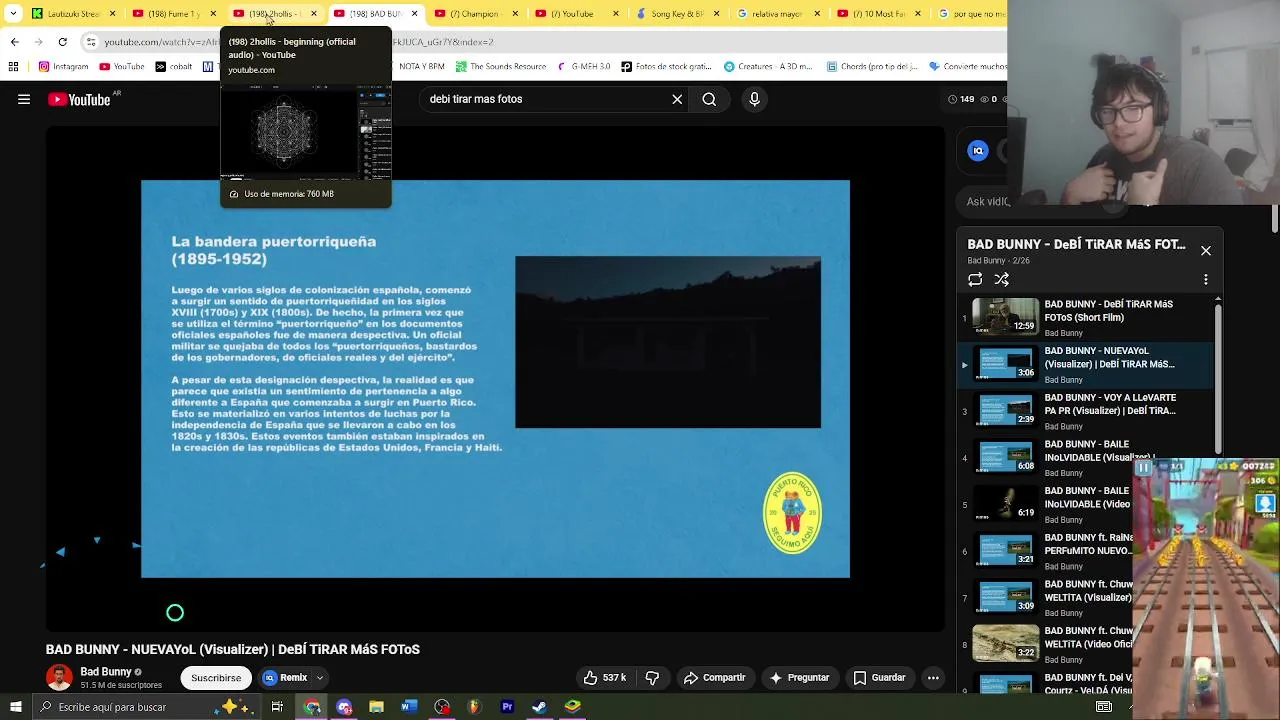Switch to (198) Fume 1 tab
Viewport: 1280px width, 720px height.
click(172, 14)
